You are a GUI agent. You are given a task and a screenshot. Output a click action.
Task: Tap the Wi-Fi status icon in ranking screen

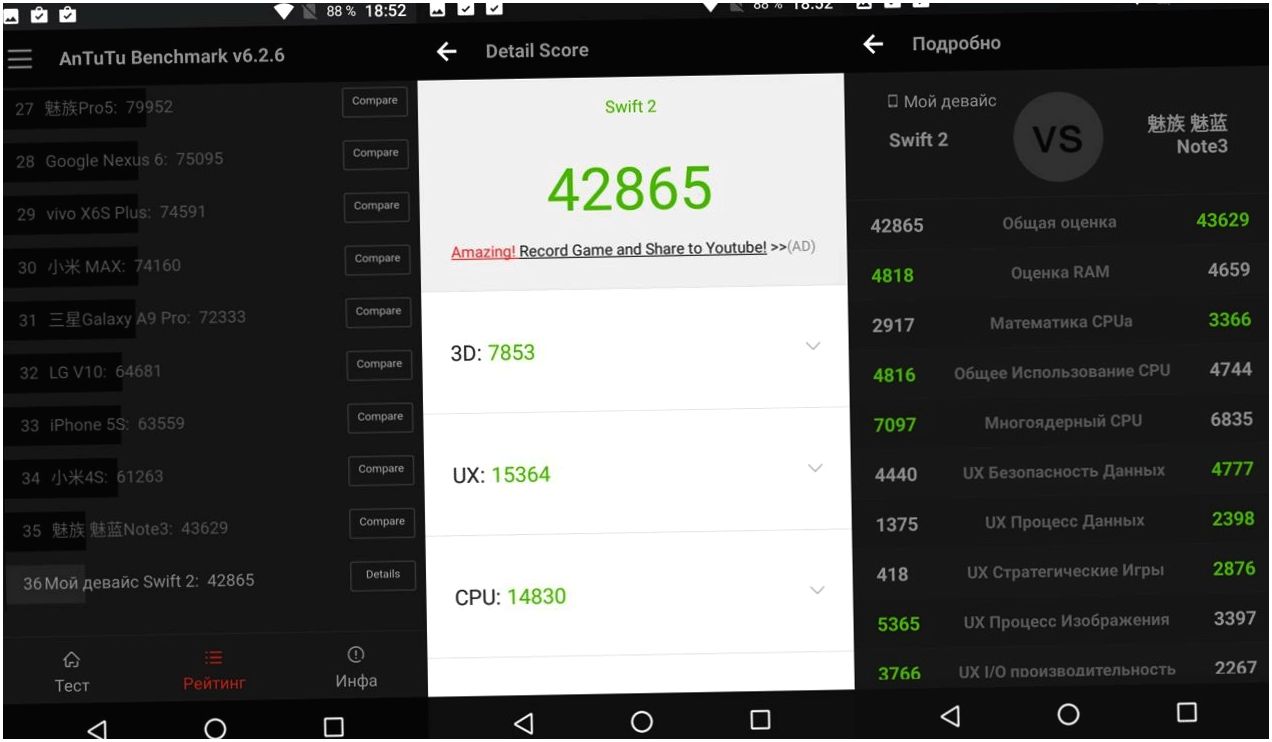pos(285,12)
